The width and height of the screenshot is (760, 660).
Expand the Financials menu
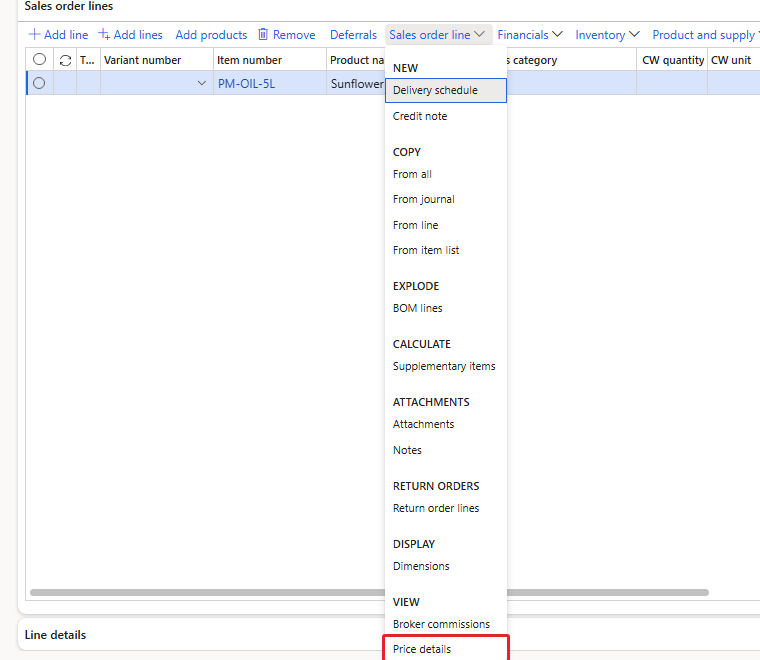tap(530, 35)
